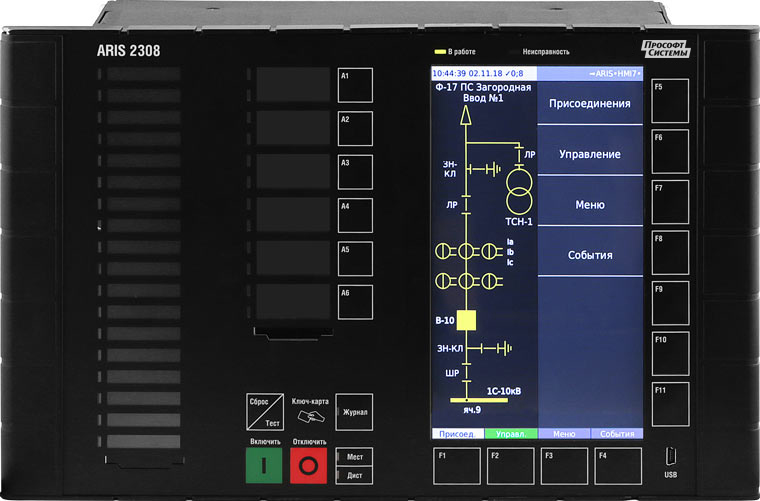Switch to Дист remote control mode
This screenshot has width=760, height=501.
point(354,475)
